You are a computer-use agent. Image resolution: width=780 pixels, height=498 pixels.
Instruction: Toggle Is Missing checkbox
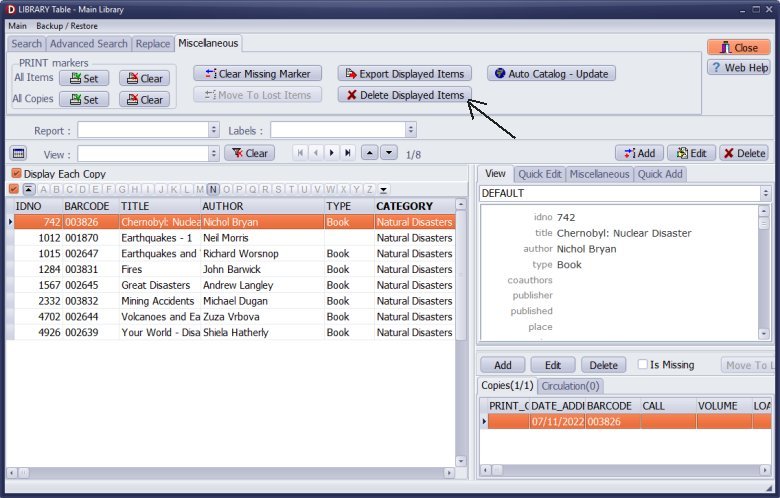[643, 364]
